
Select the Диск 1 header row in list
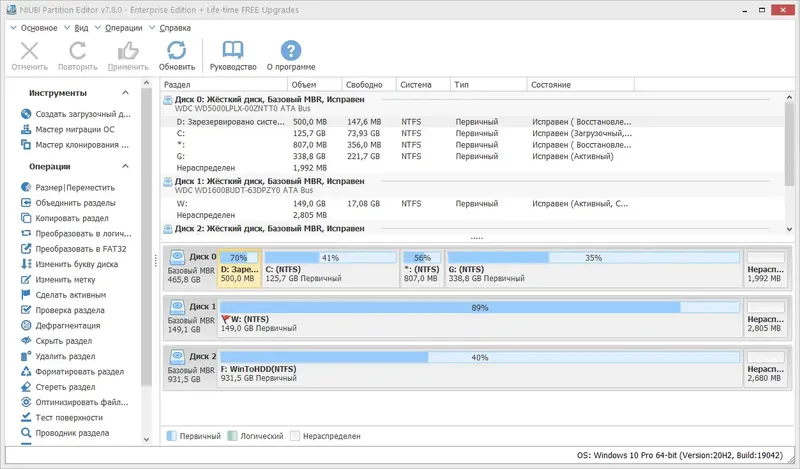click(473, 185)
